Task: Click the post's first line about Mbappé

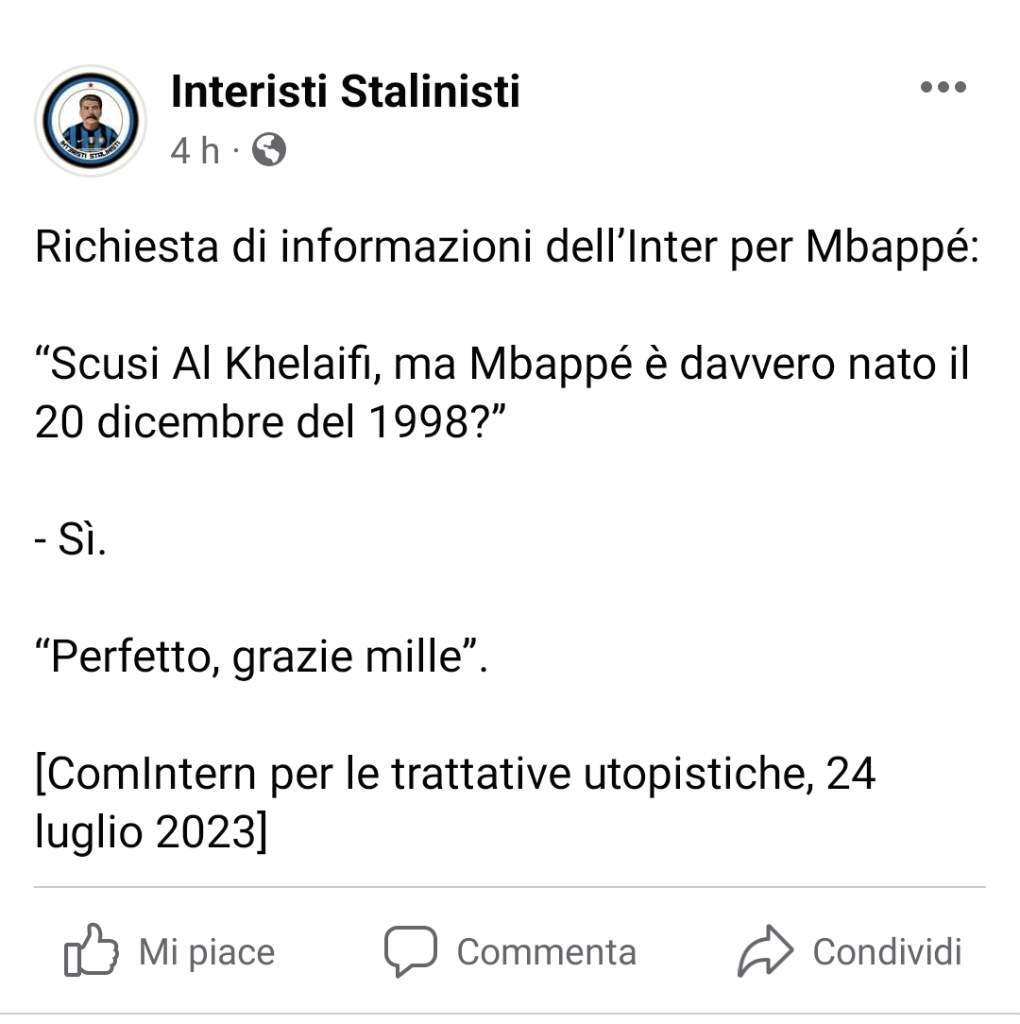Action: pos(507,248)
